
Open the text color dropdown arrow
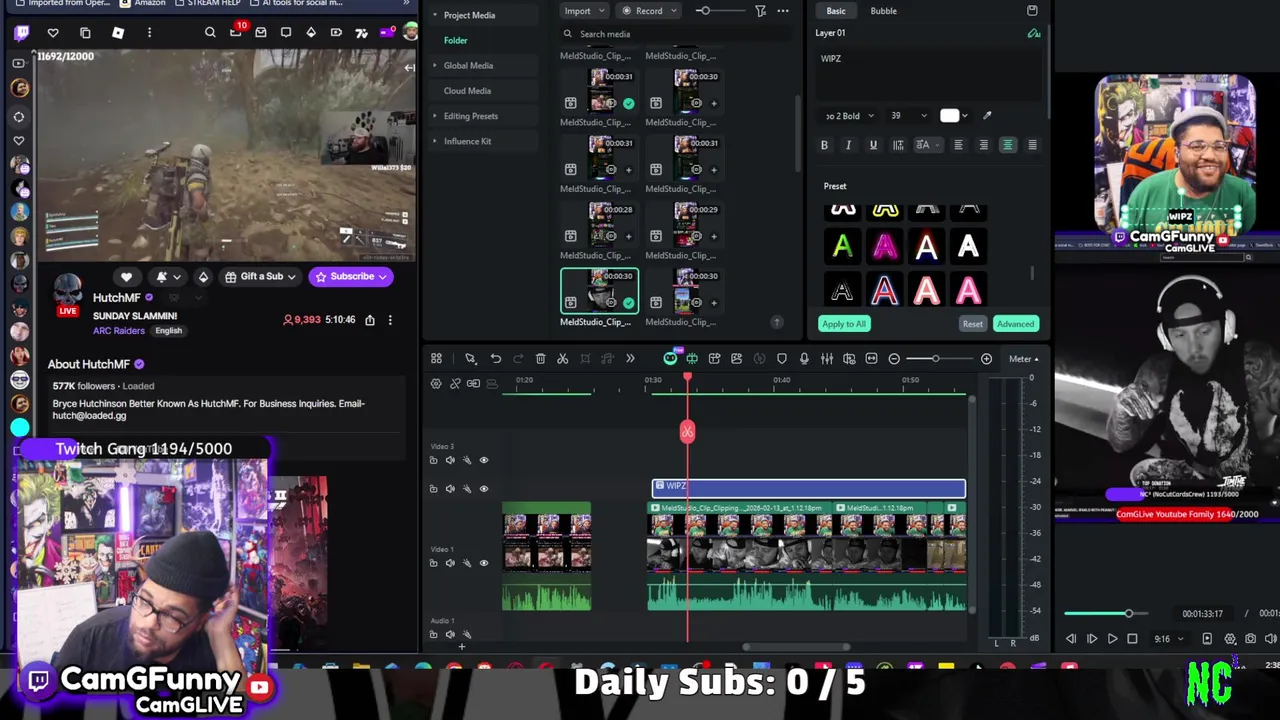[965, 116]
